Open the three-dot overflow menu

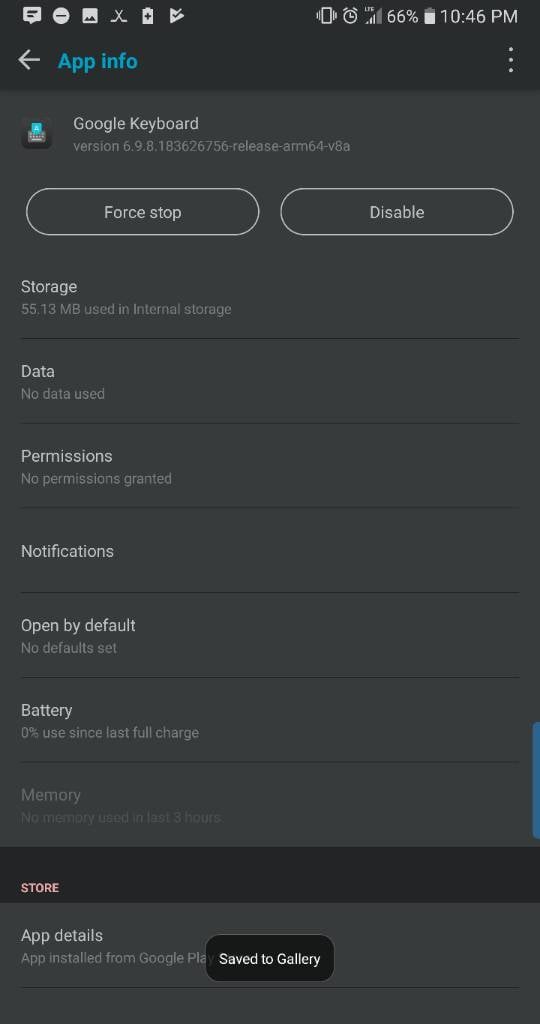pos(511,60)
